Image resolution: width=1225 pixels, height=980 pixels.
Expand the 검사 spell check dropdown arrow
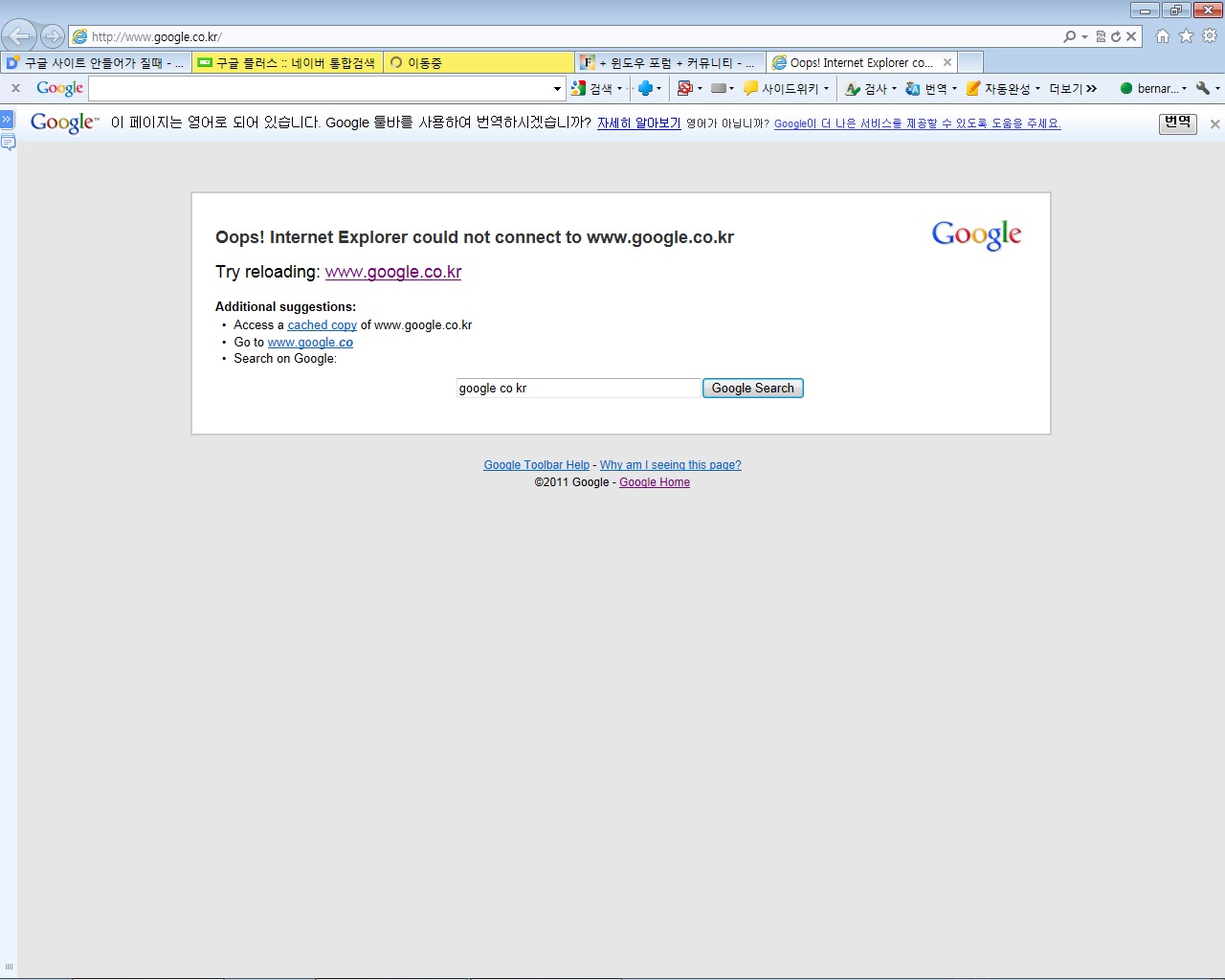pyautogui.click(x=894, y=89)
